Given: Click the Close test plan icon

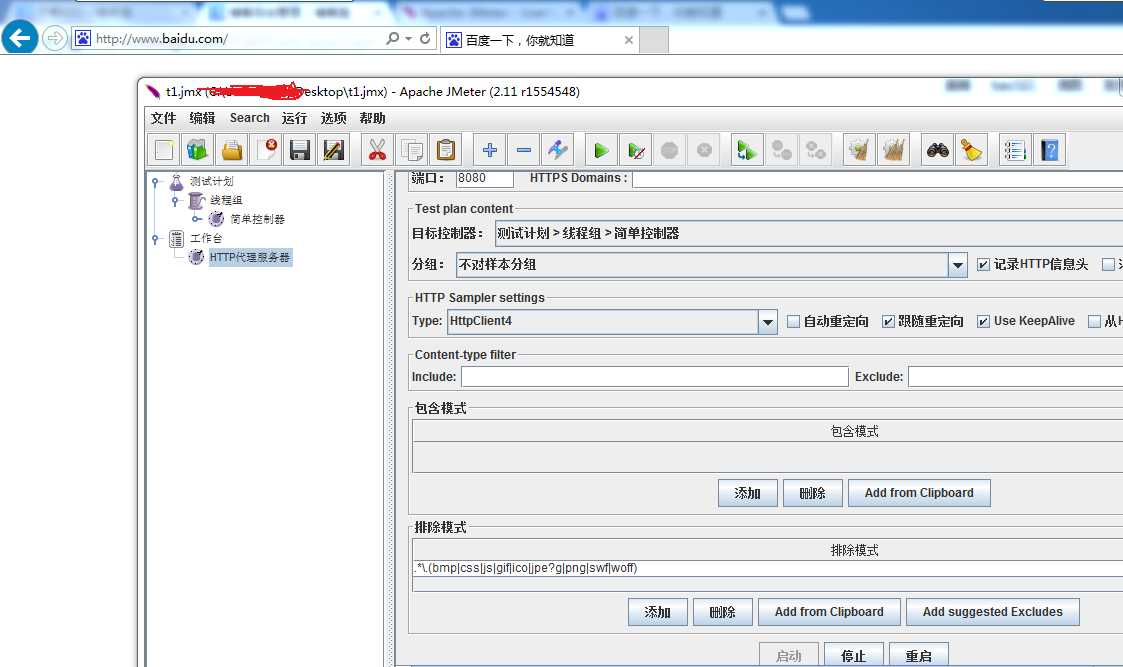Looking at the screenshot, I should [x=266, y=150].
